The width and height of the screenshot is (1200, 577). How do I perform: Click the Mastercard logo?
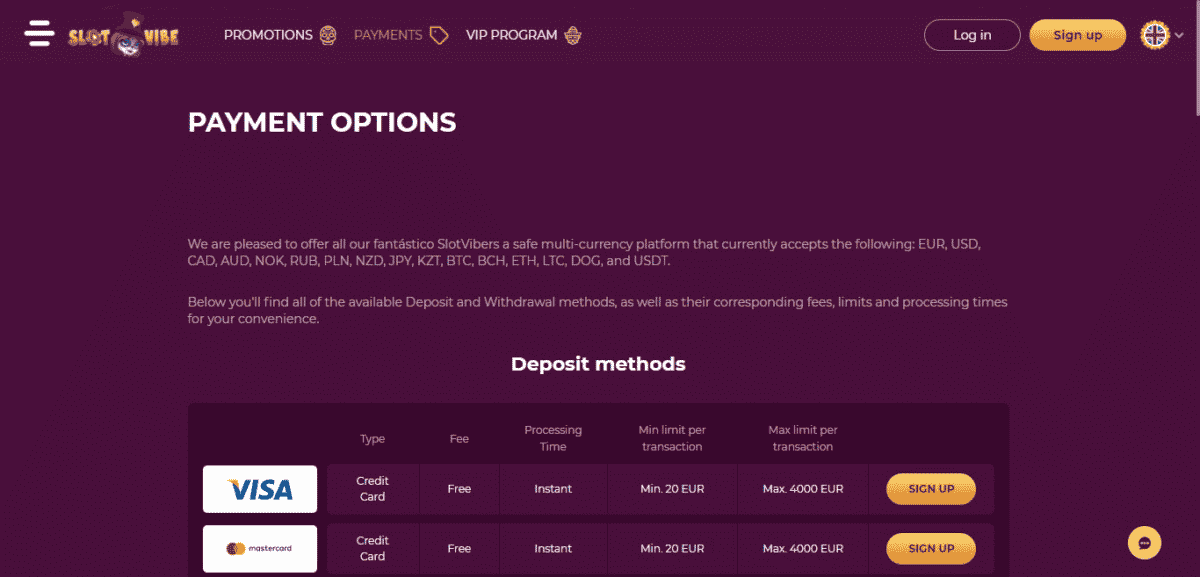pyautogui.click(x=260, y=548)
